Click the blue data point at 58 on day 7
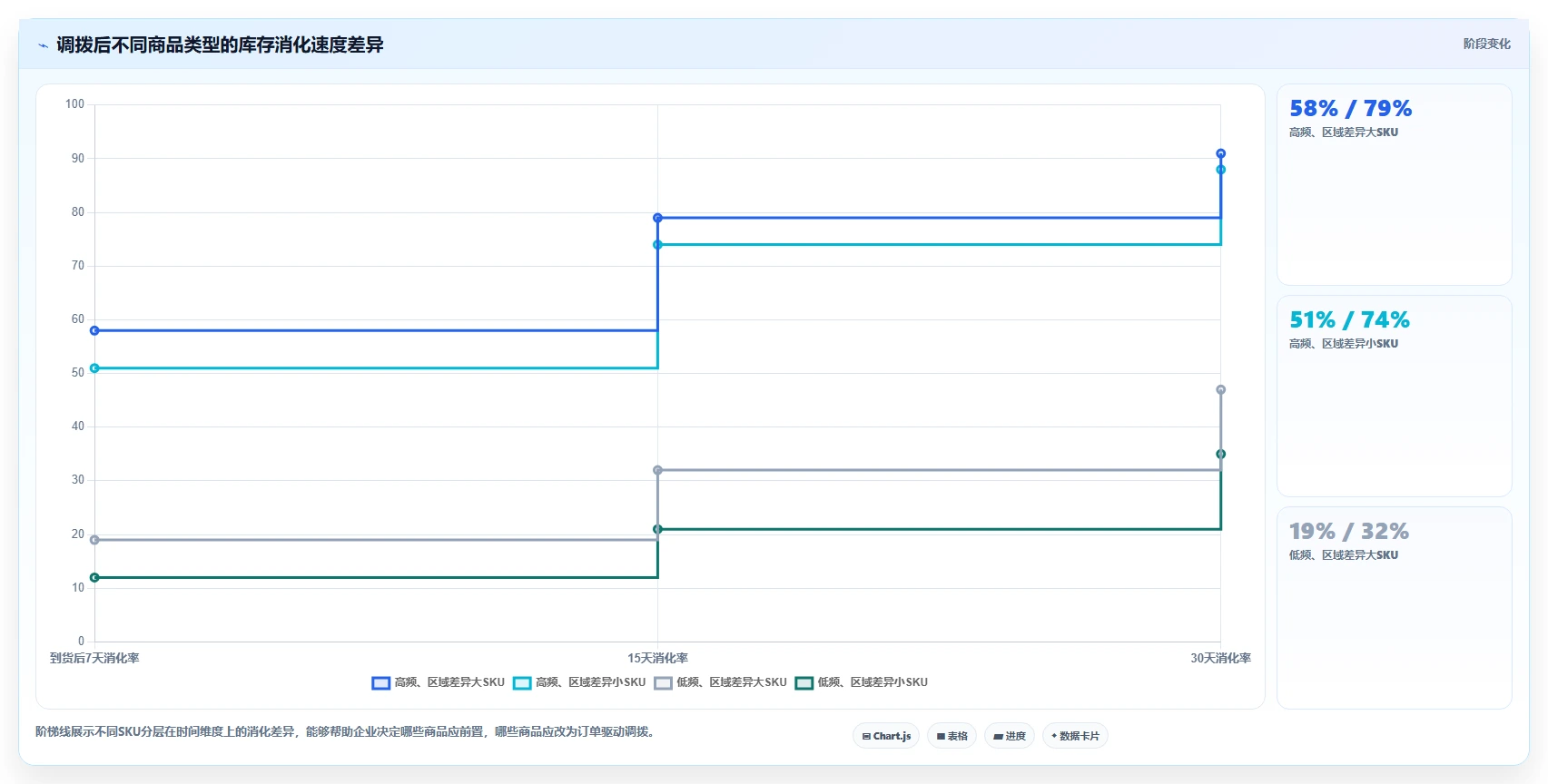 tap(94, 330)
